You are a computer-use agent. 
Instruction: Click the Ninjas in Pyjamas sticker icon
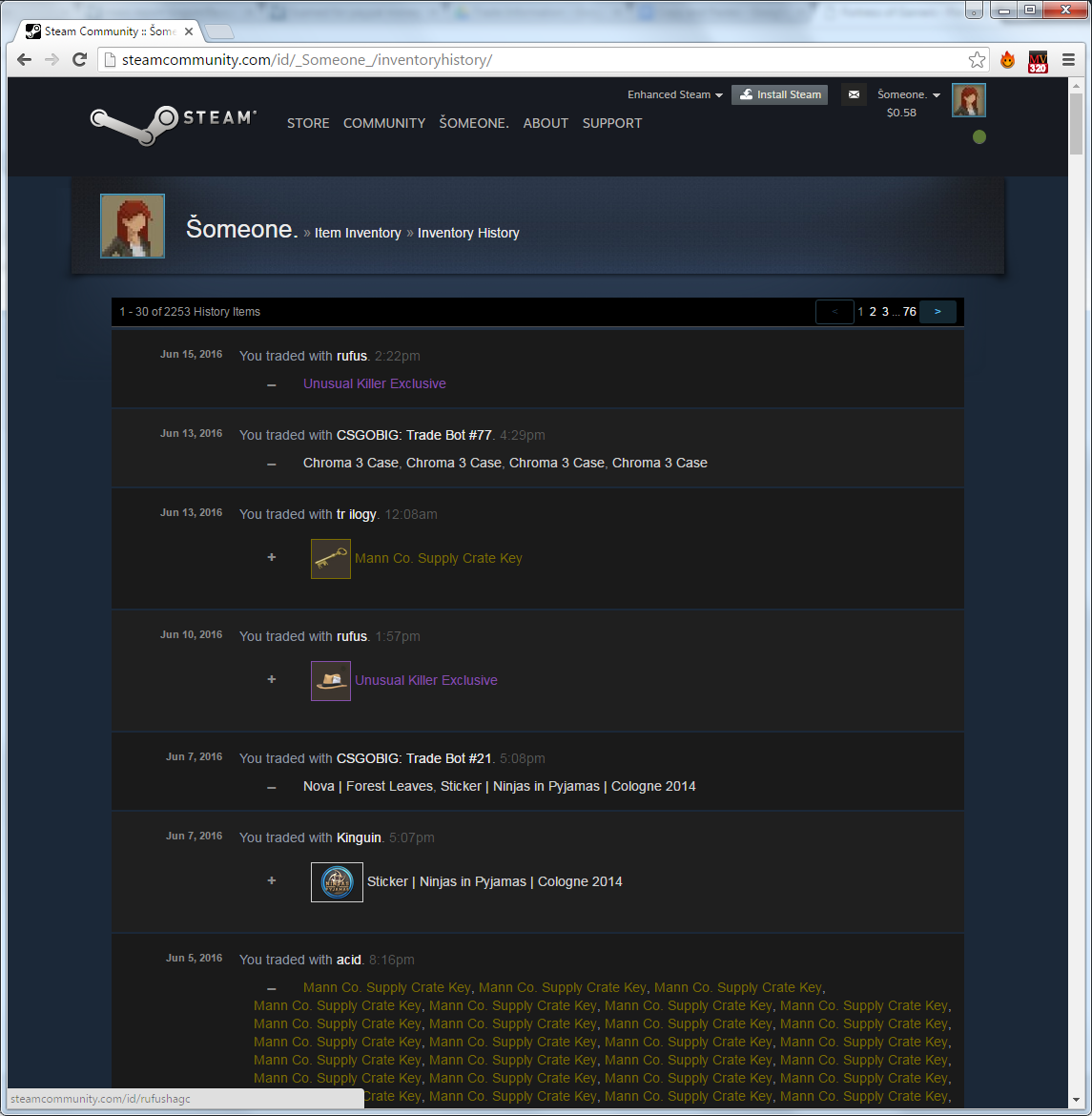[x=337, y=882]
